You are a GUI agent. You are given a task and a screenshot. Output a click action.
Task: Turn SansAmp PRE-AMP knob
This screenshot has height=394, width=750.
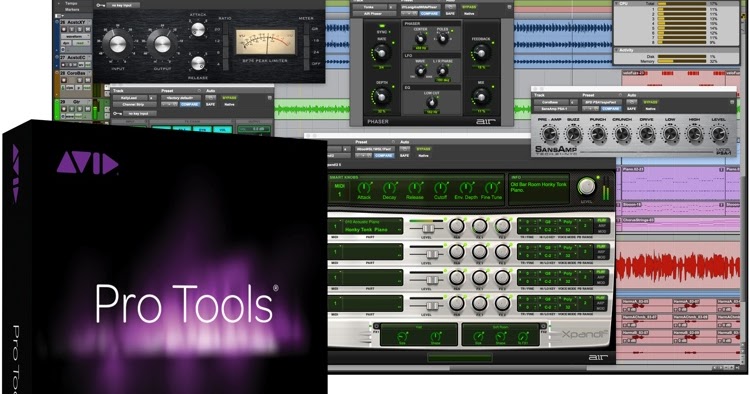[549, 134]
